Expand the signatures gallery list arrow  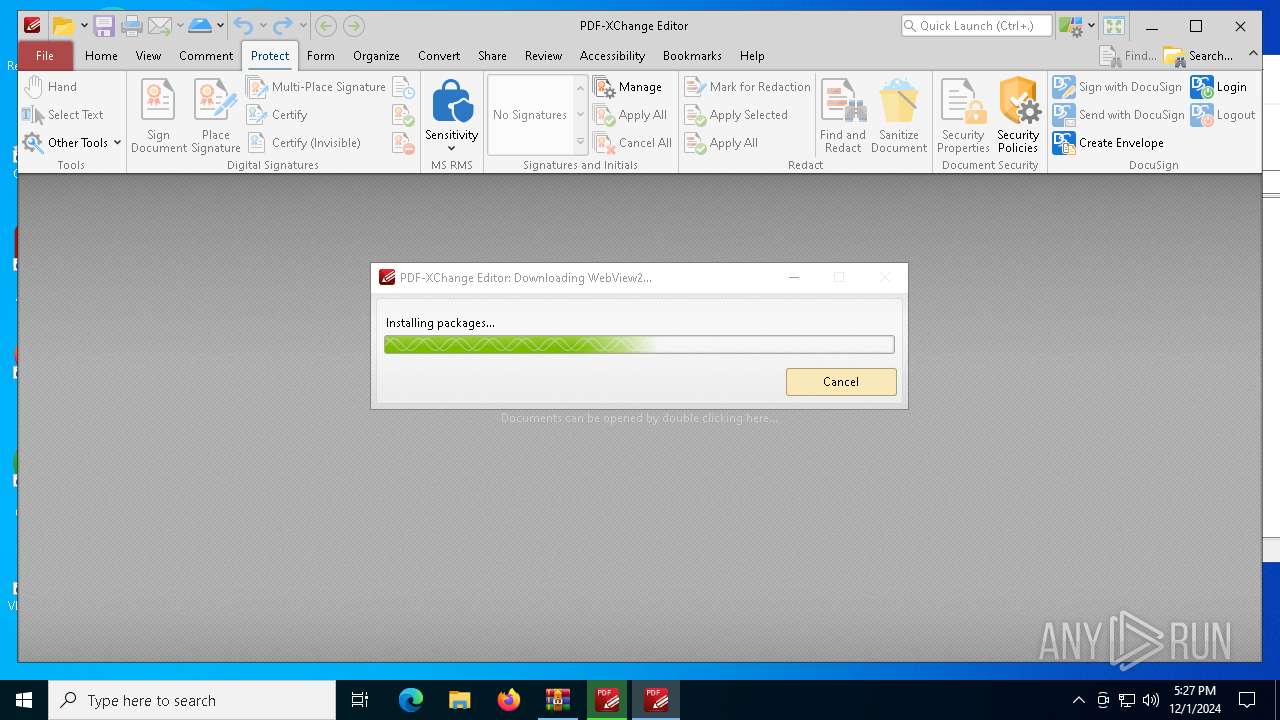[x=580, y=143]
